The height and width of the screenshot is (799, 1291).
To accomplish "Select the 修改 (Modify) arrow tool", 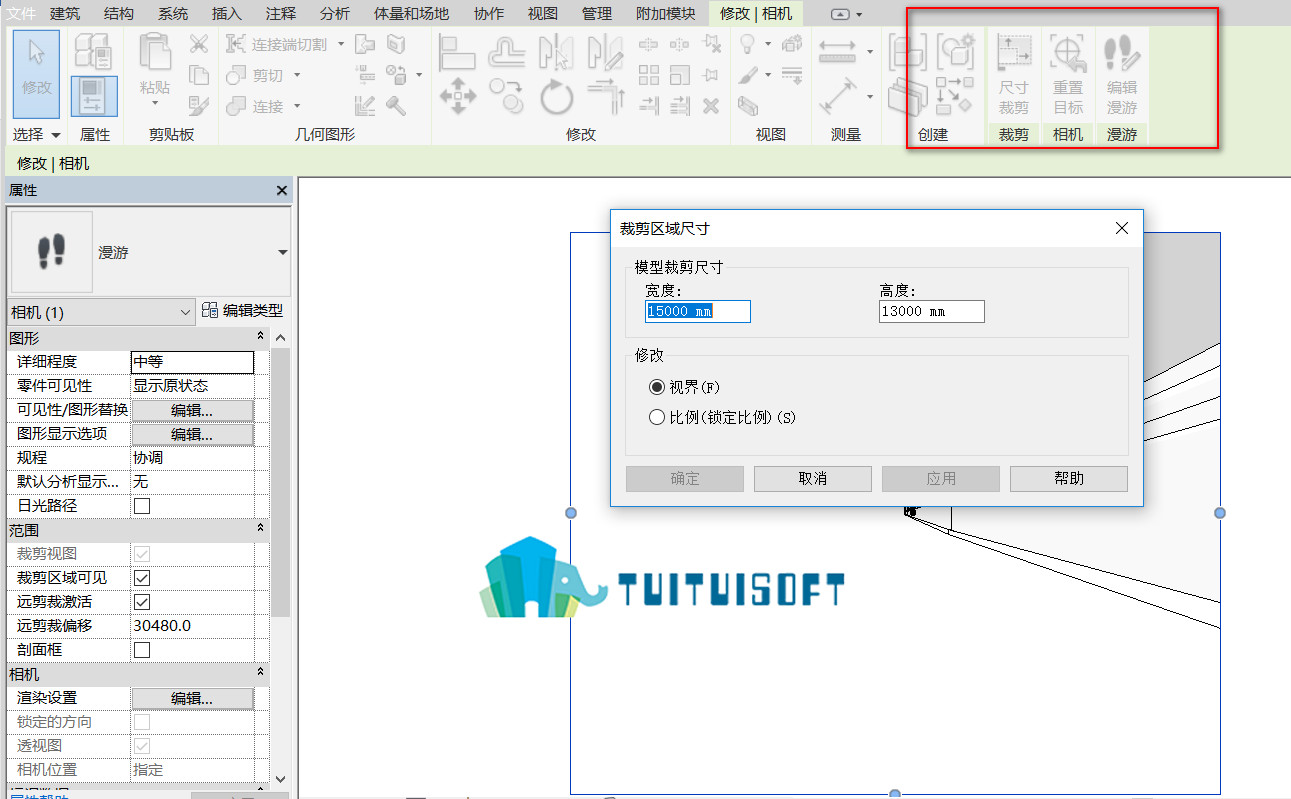I will [x=36, y=73].
